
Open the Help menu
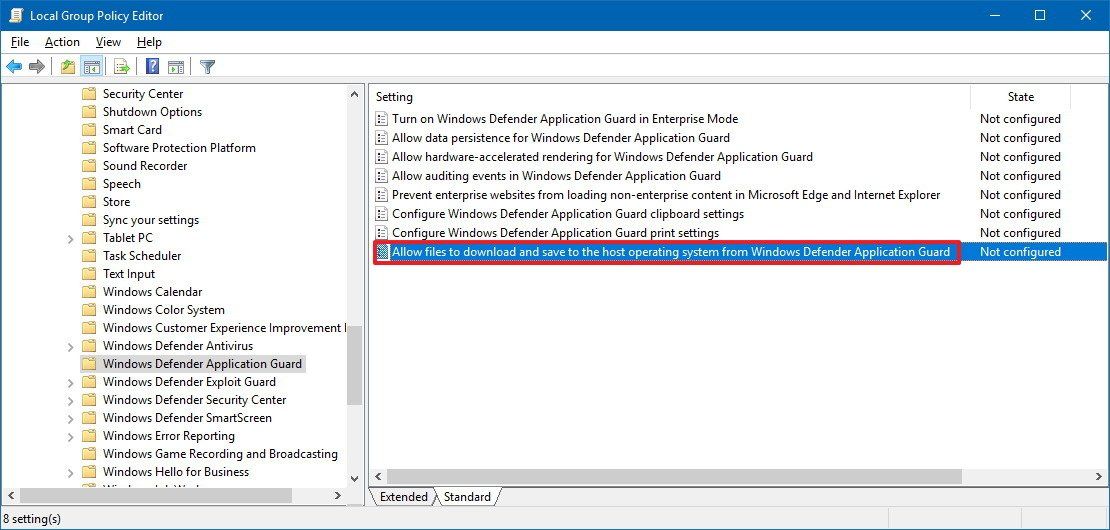coord(149,42)
